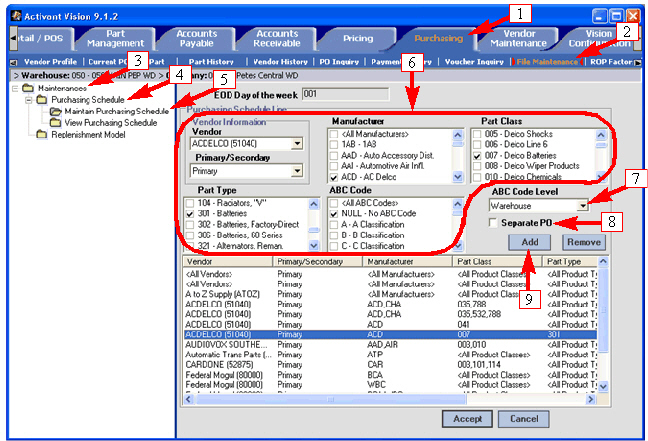Open Part History in sub-menu
The height and width of the screenshot is (441, 648).
click(x=211, y=62)
